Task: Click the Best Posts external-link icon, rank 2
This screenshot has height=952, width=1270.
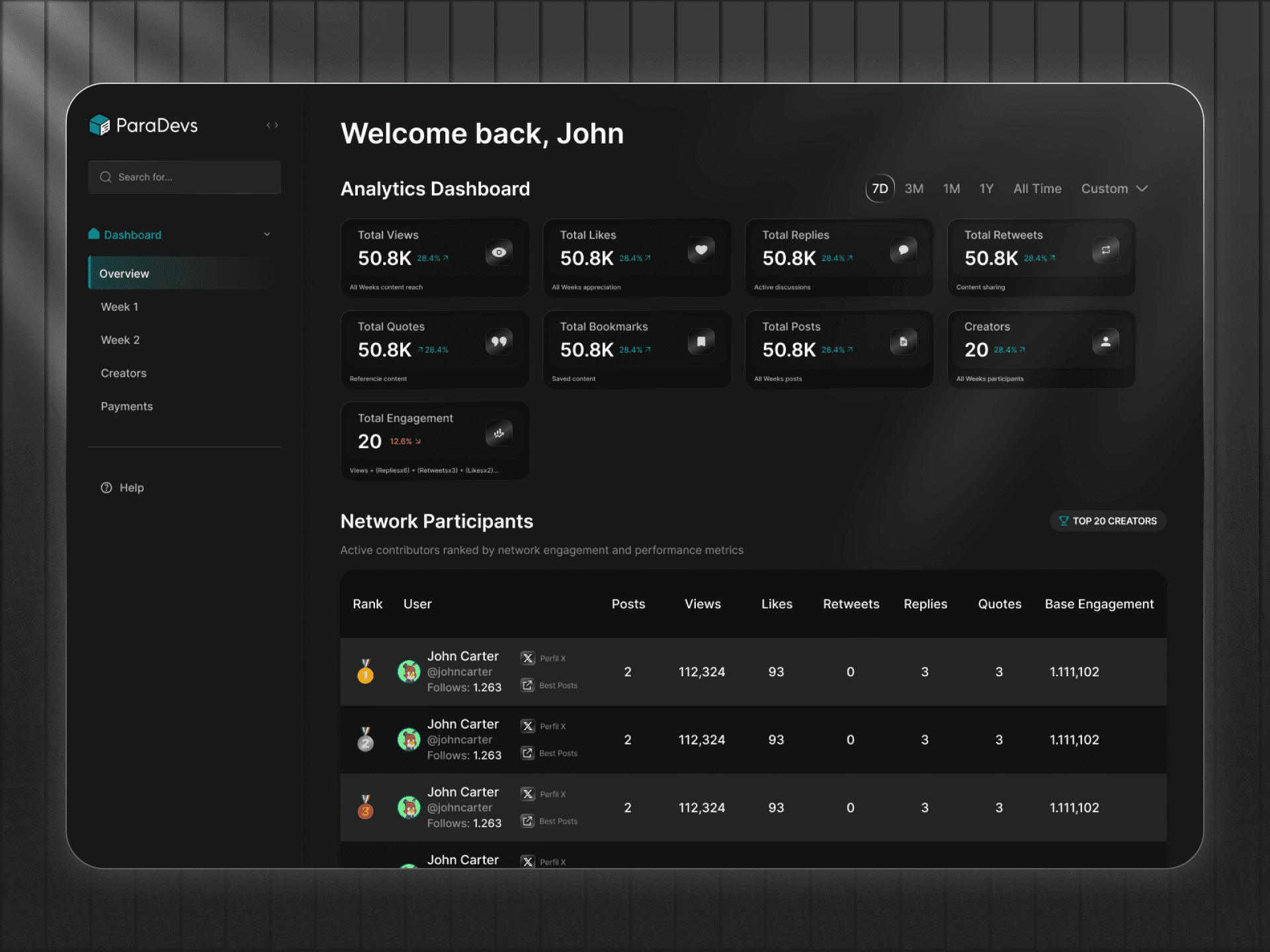Action: pos(527,753)
